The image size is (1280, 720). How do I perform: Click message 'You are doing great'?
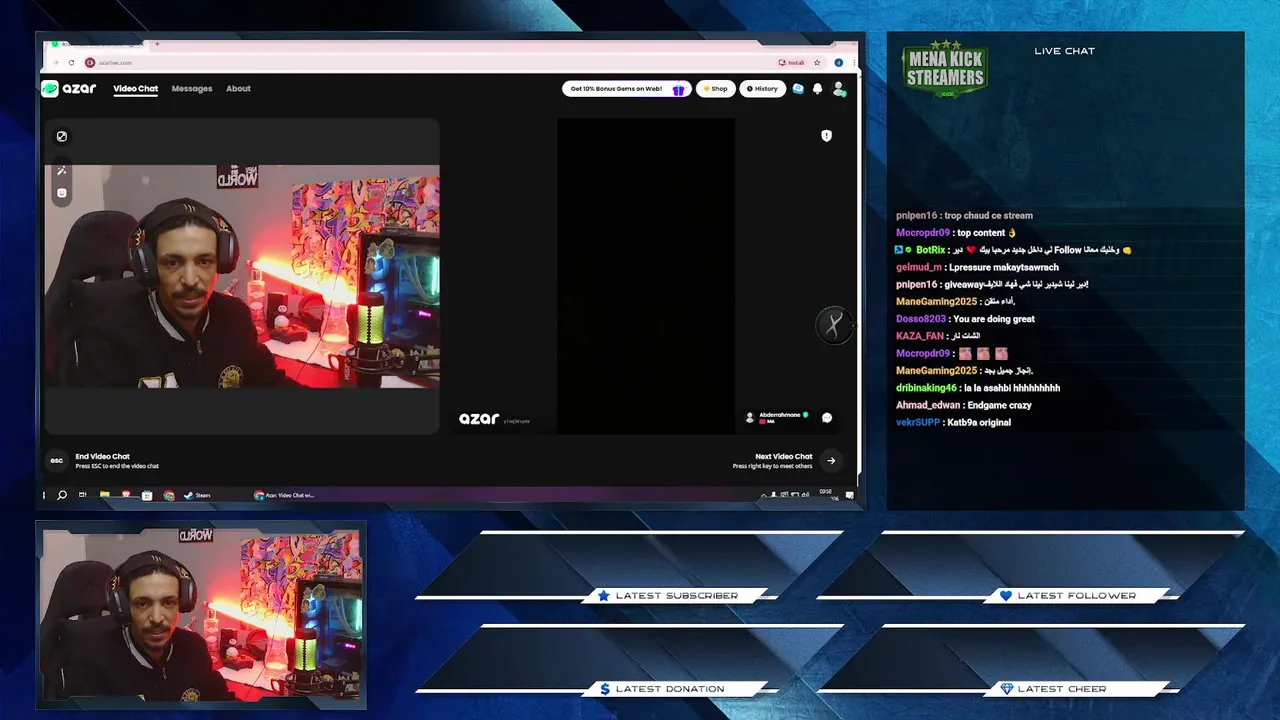(994, 319)
